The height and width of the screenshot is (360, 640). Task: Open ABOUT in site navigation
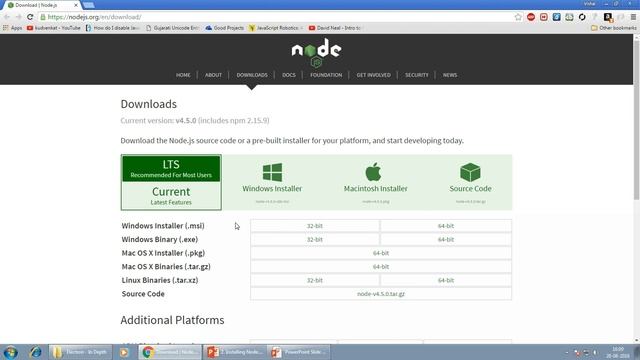pyautogui.click(x=213, y=75)
